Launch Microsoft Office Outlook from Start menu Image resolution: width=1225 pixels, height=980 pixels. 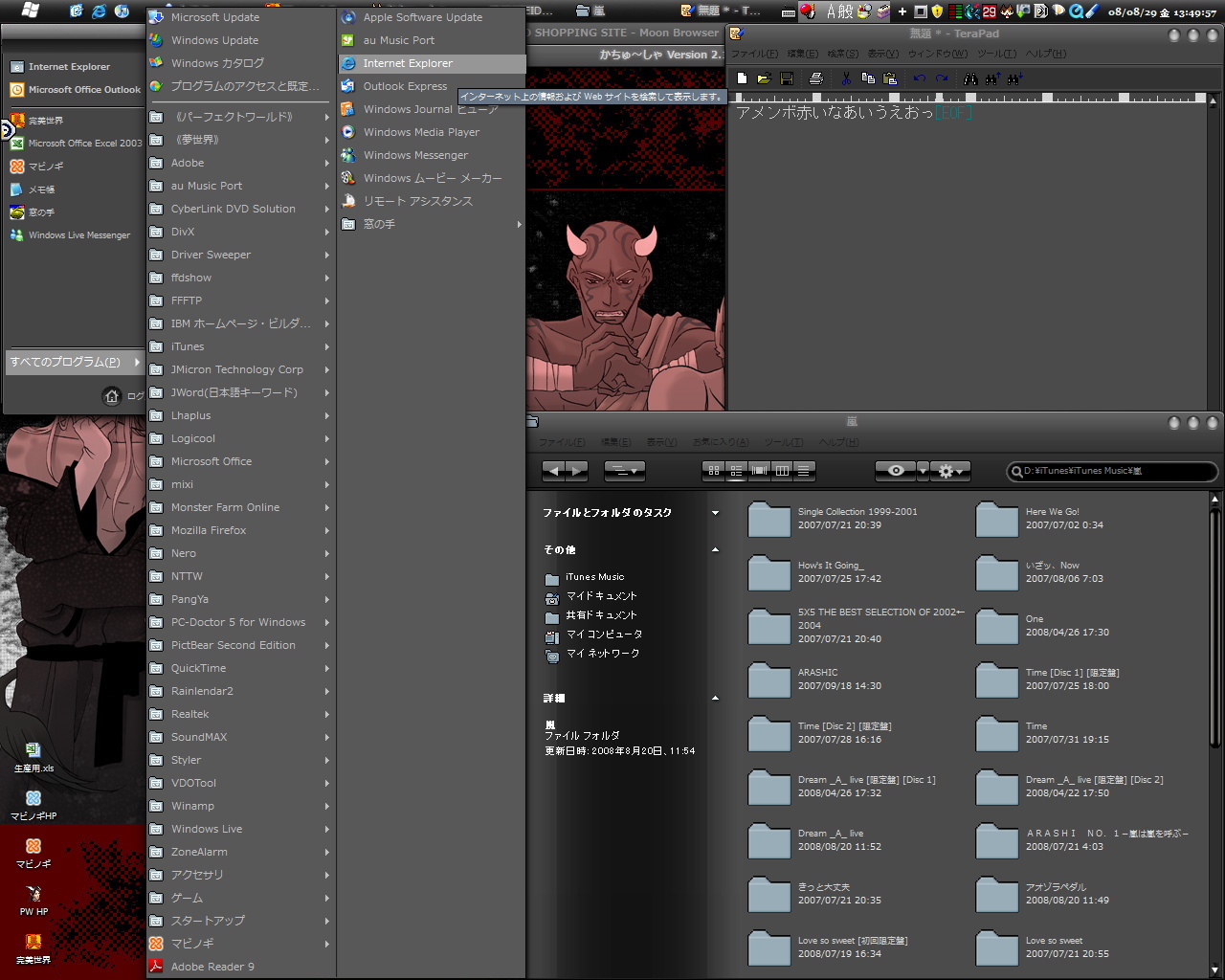coord(75,90)
